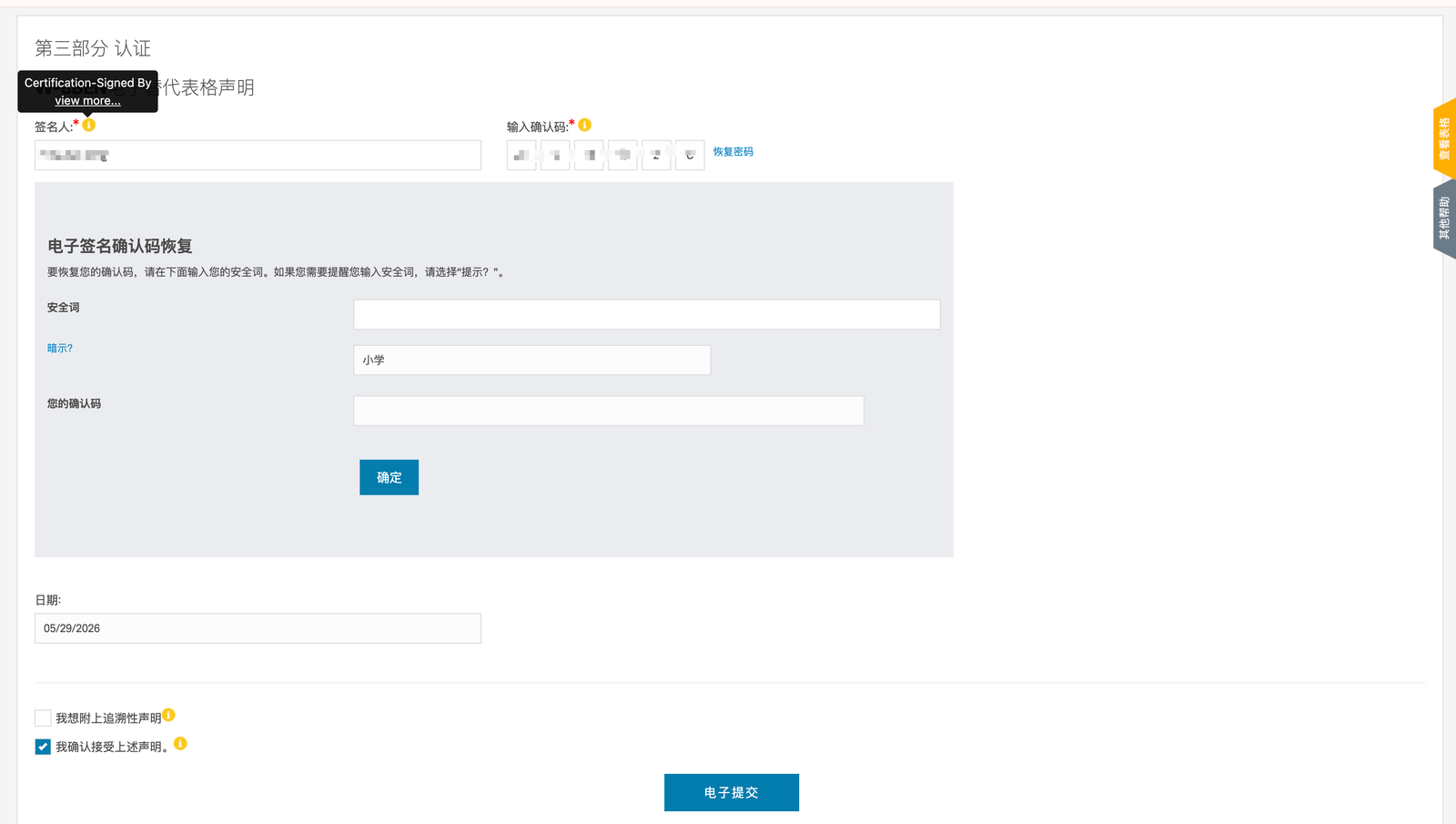Click the info icon beside 签名人
Screen dimensions: 1456x824
pos(88,125)
